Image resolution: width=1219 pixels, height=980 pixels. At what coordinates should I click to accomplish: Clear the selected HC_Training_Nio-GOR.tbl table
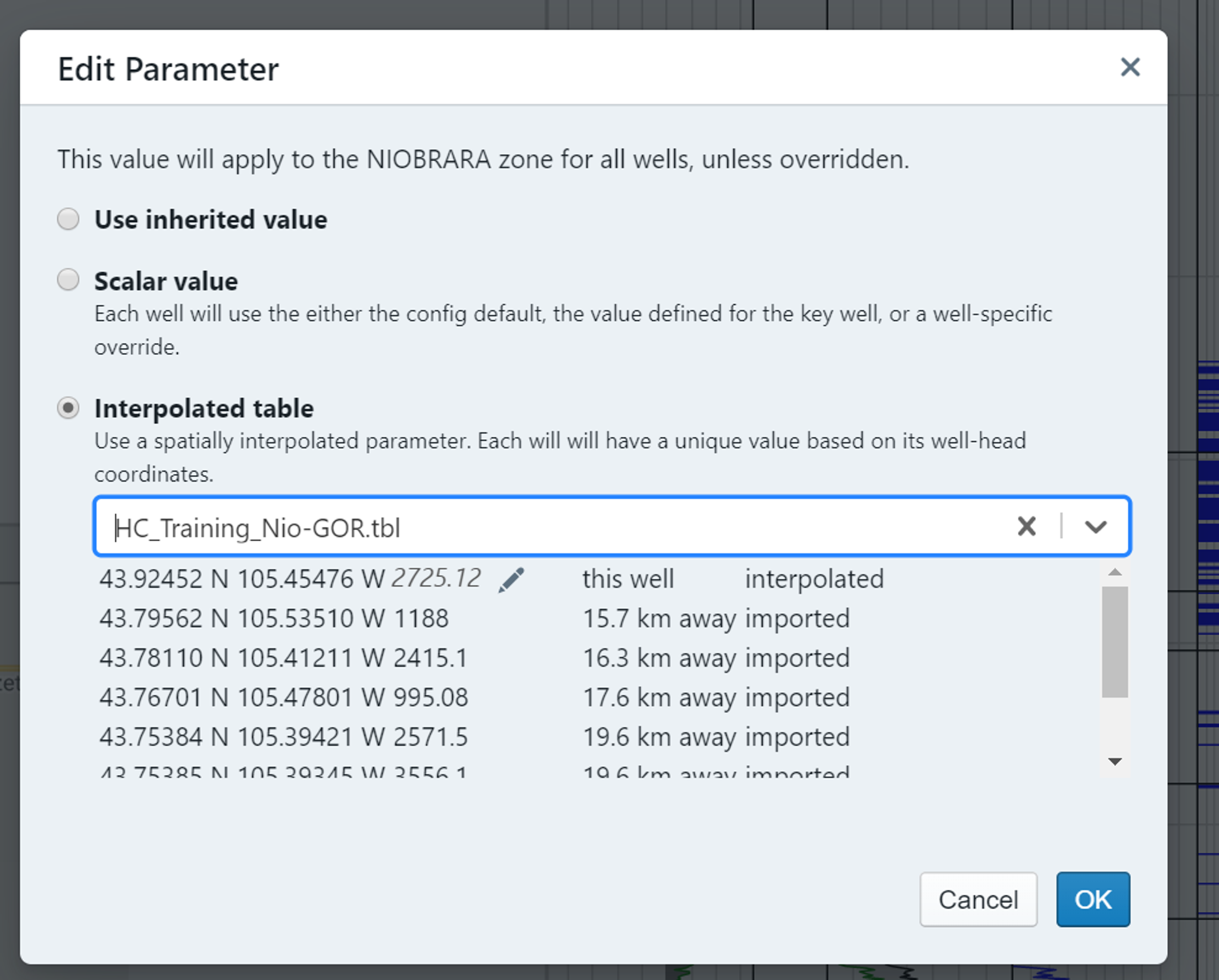coord(1026,526)
